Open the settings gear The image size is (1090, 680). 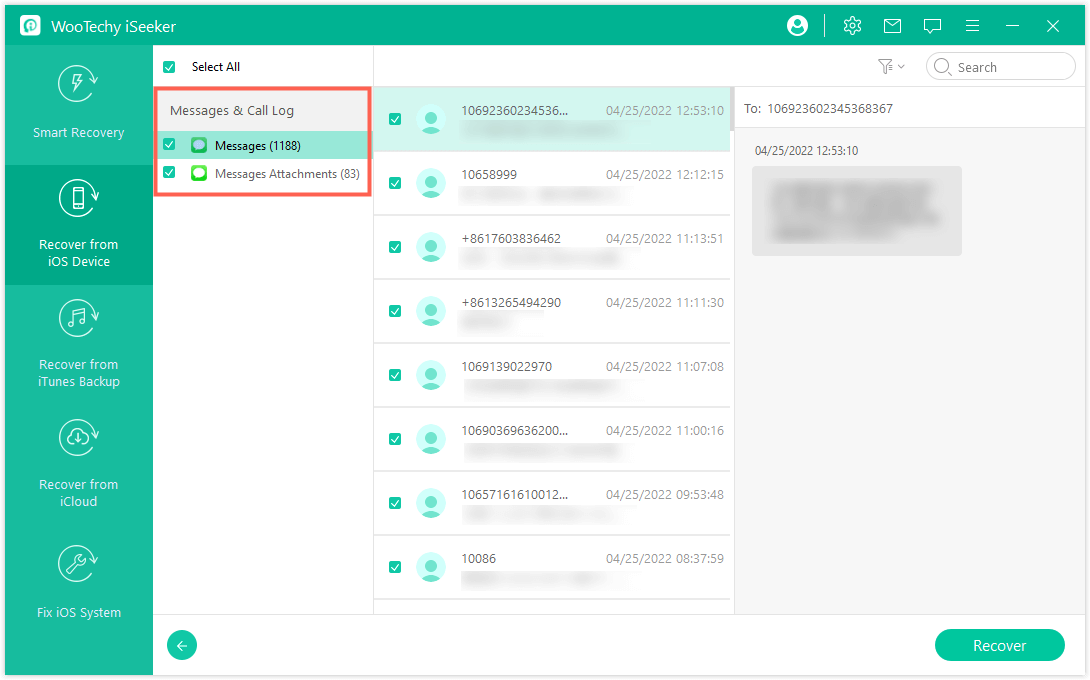(852, 25)
